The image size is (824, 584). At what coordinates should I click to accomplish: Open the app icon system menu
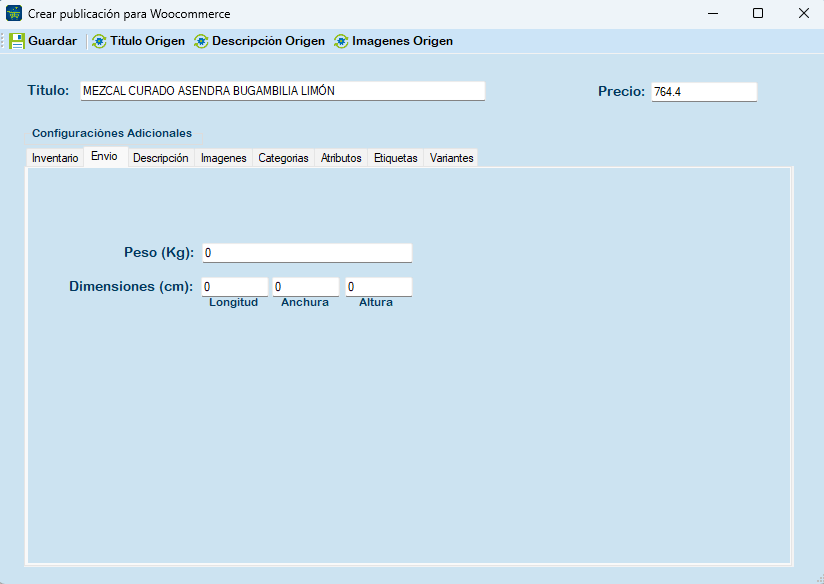point(14,13)
